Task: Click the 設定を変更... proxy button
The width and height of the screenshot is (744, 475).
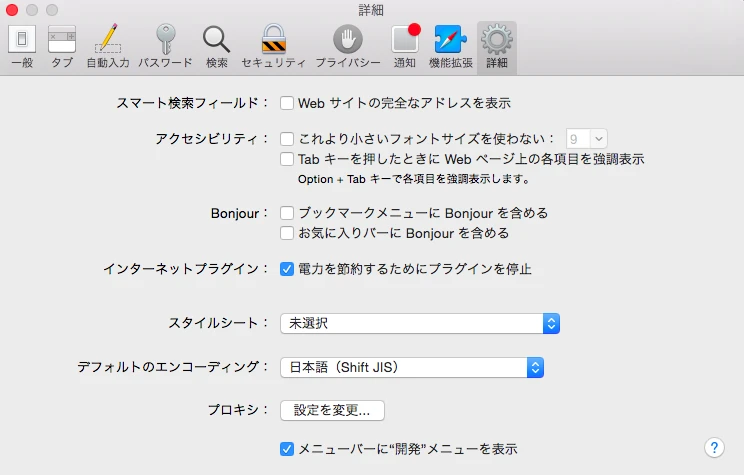Action: [332, 410]
